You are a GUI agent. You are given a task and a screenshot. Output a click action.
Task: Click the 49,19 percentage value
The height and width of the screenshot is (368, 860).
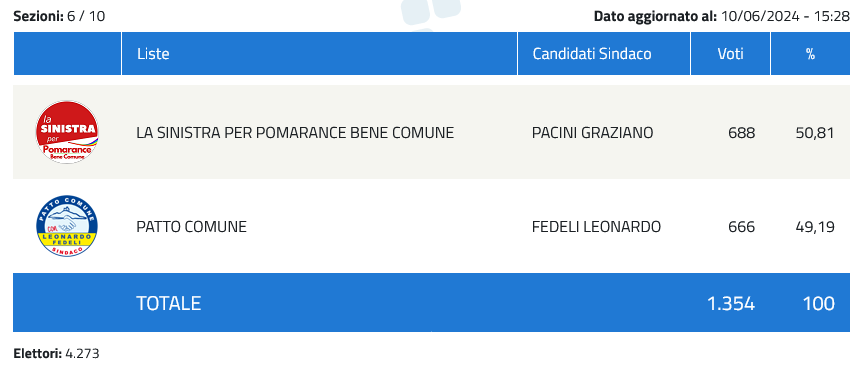pos(815,227)
